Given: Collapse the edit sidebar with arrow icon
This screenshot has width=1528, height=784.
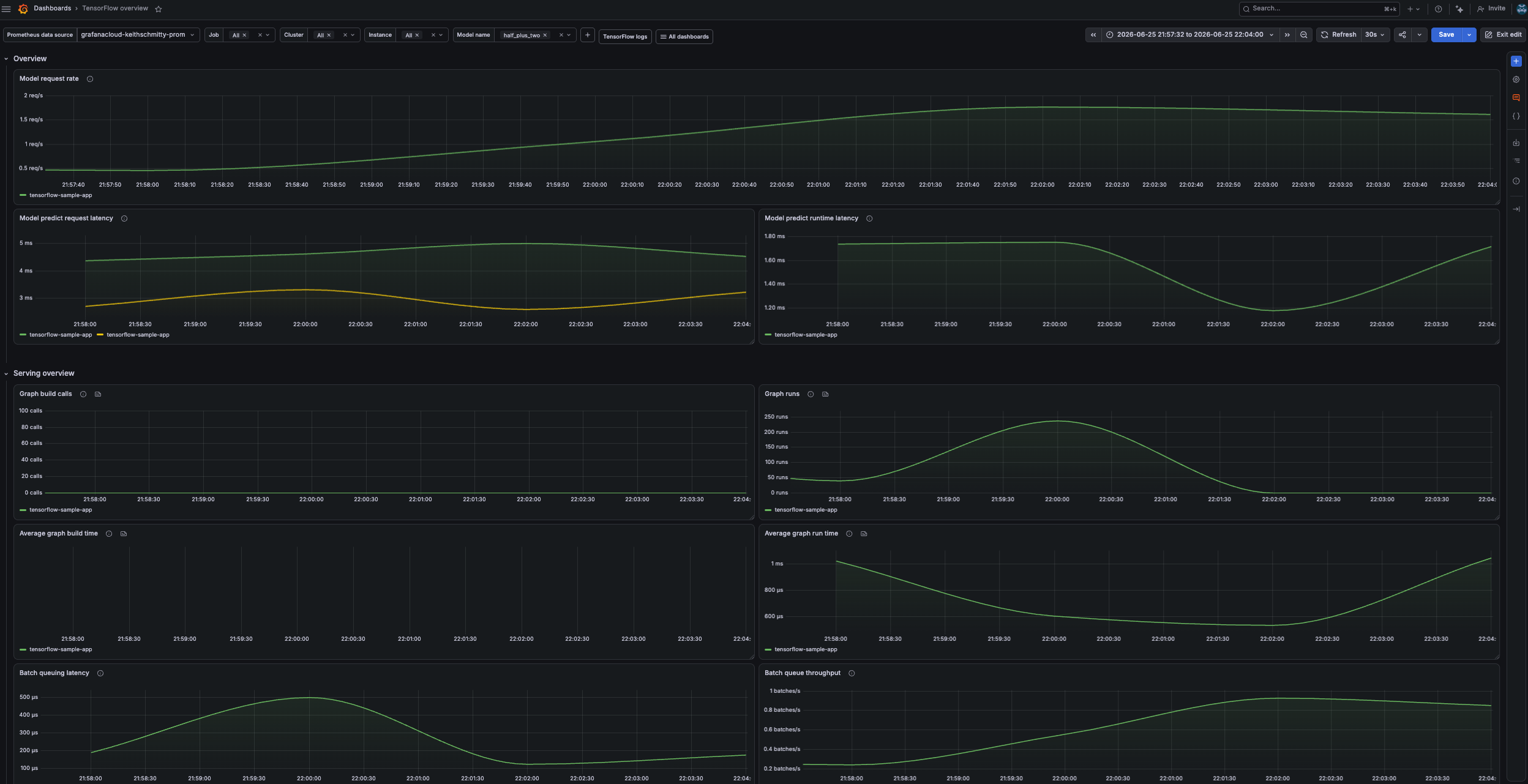Looking at the screenshot, I should coord(1516,209).
